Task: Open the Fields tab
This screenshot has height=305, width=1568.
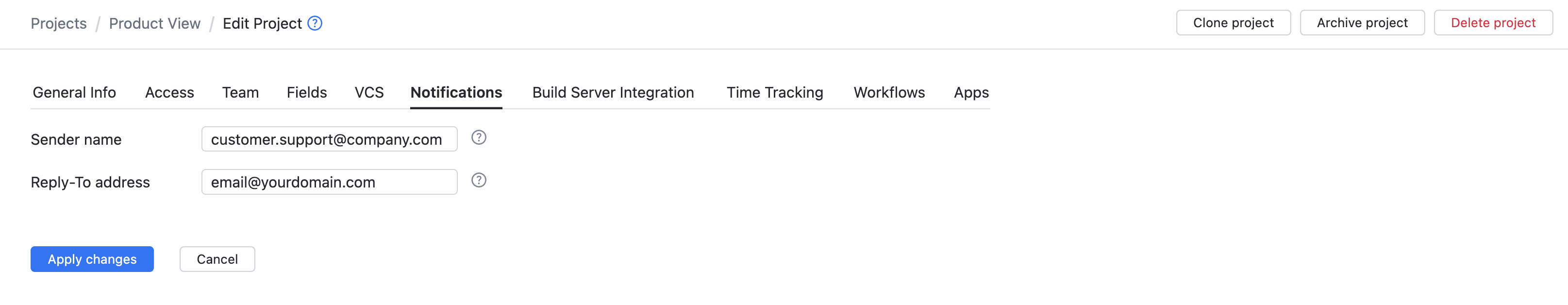Action: [x=306, y=93]
